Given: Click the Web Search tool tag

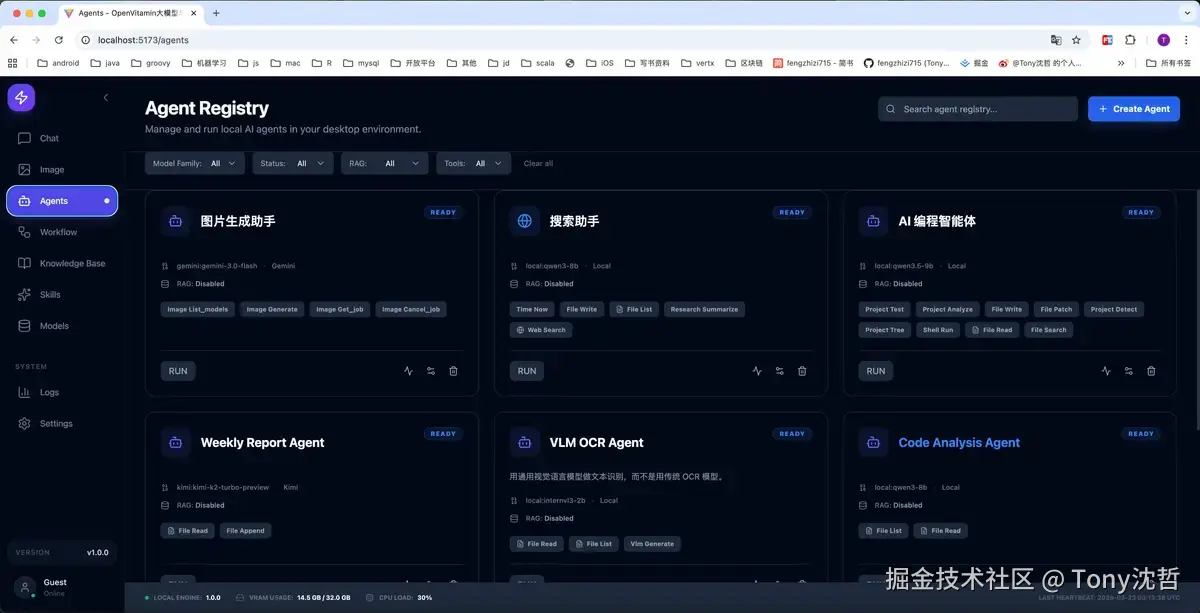Looking at the screenshot, I should click(541, 330).
